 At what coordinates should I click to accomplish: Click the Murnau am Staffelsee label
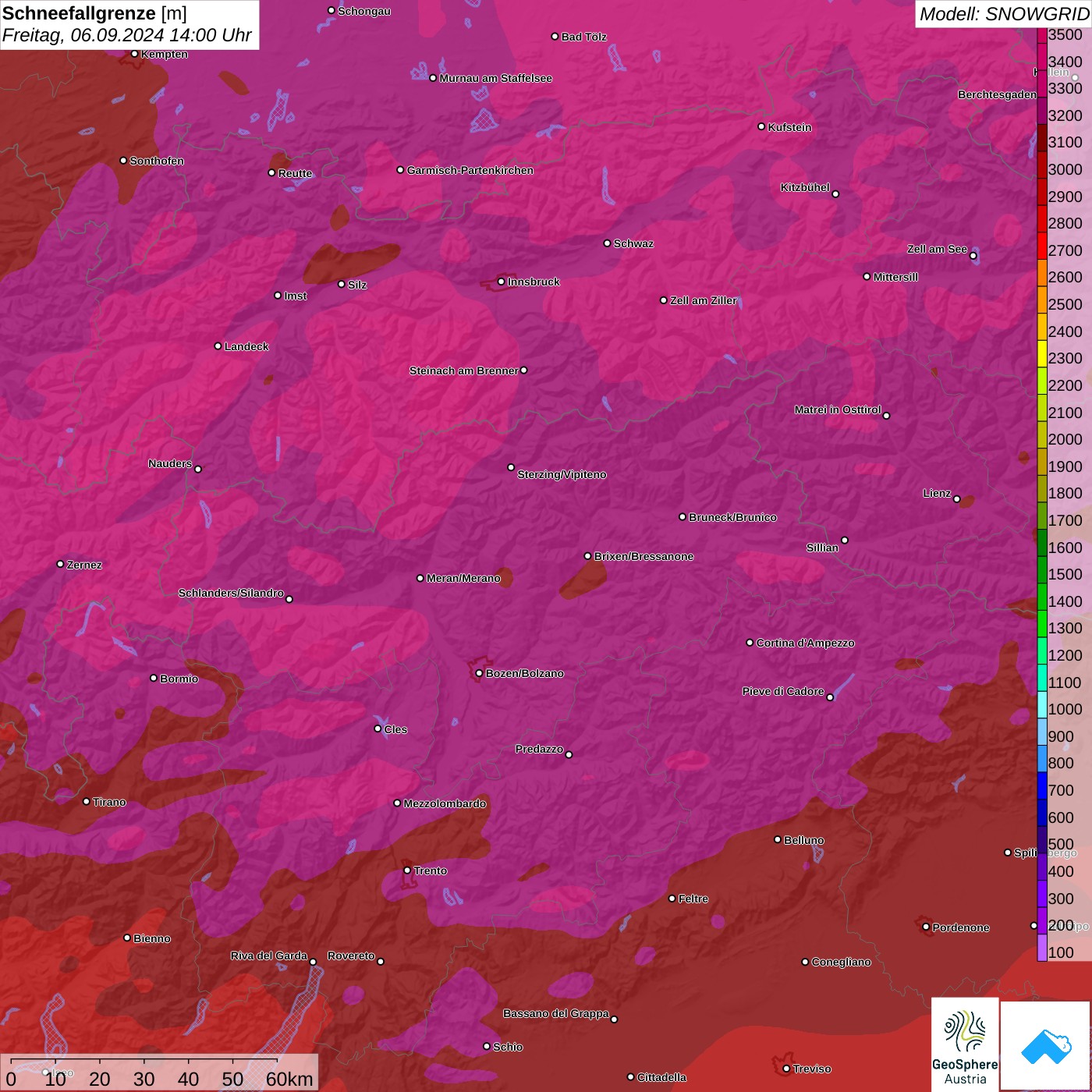[495, 78]
